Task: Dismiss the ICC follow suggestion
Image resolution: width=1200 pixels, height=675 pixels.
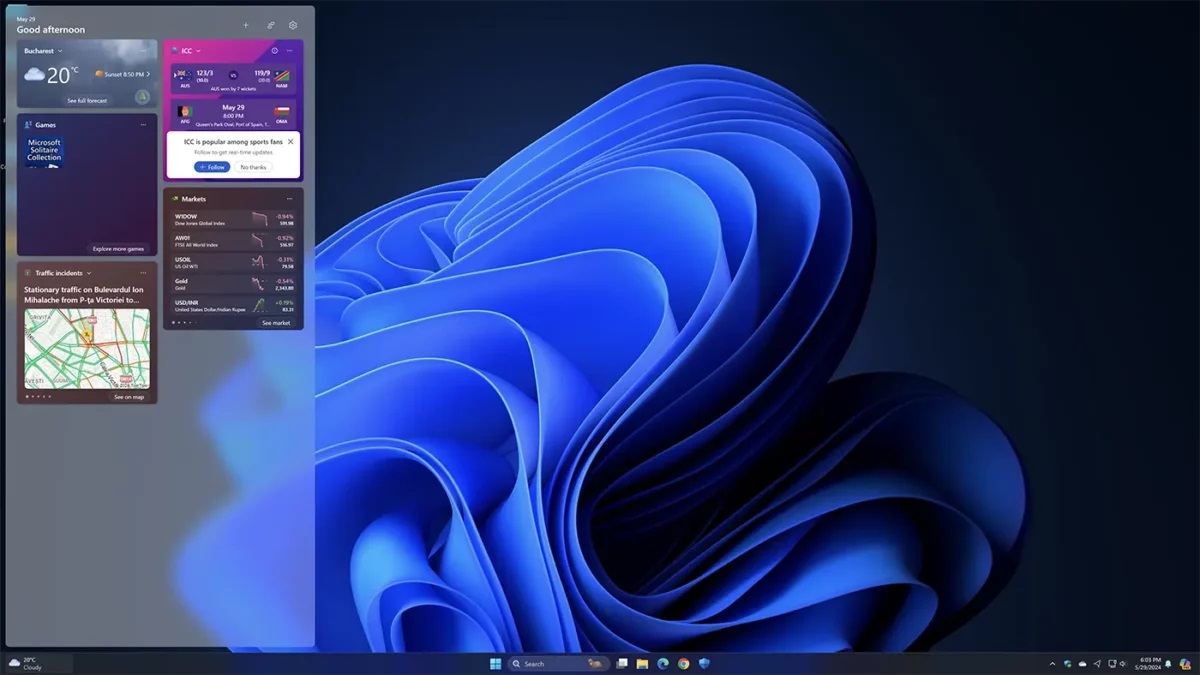Action: (x=291, y=142)
